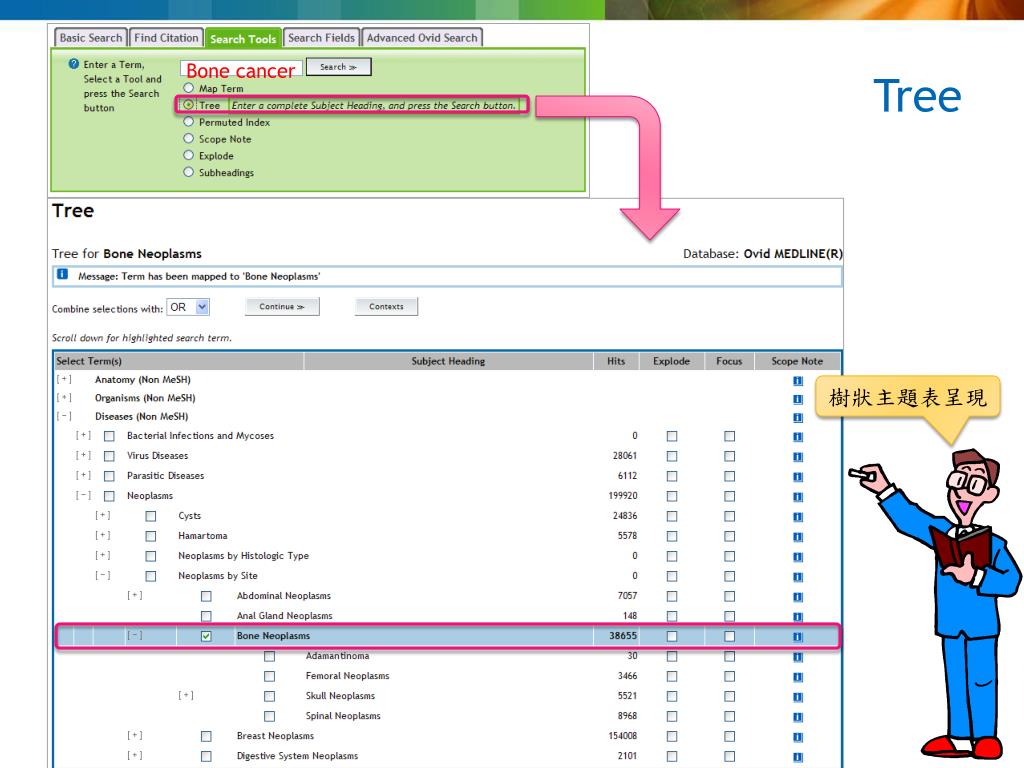Open Scope Note icon for Breast Neoplasms
This screenshot has width=1024, height=768.
tap(798, 736)
